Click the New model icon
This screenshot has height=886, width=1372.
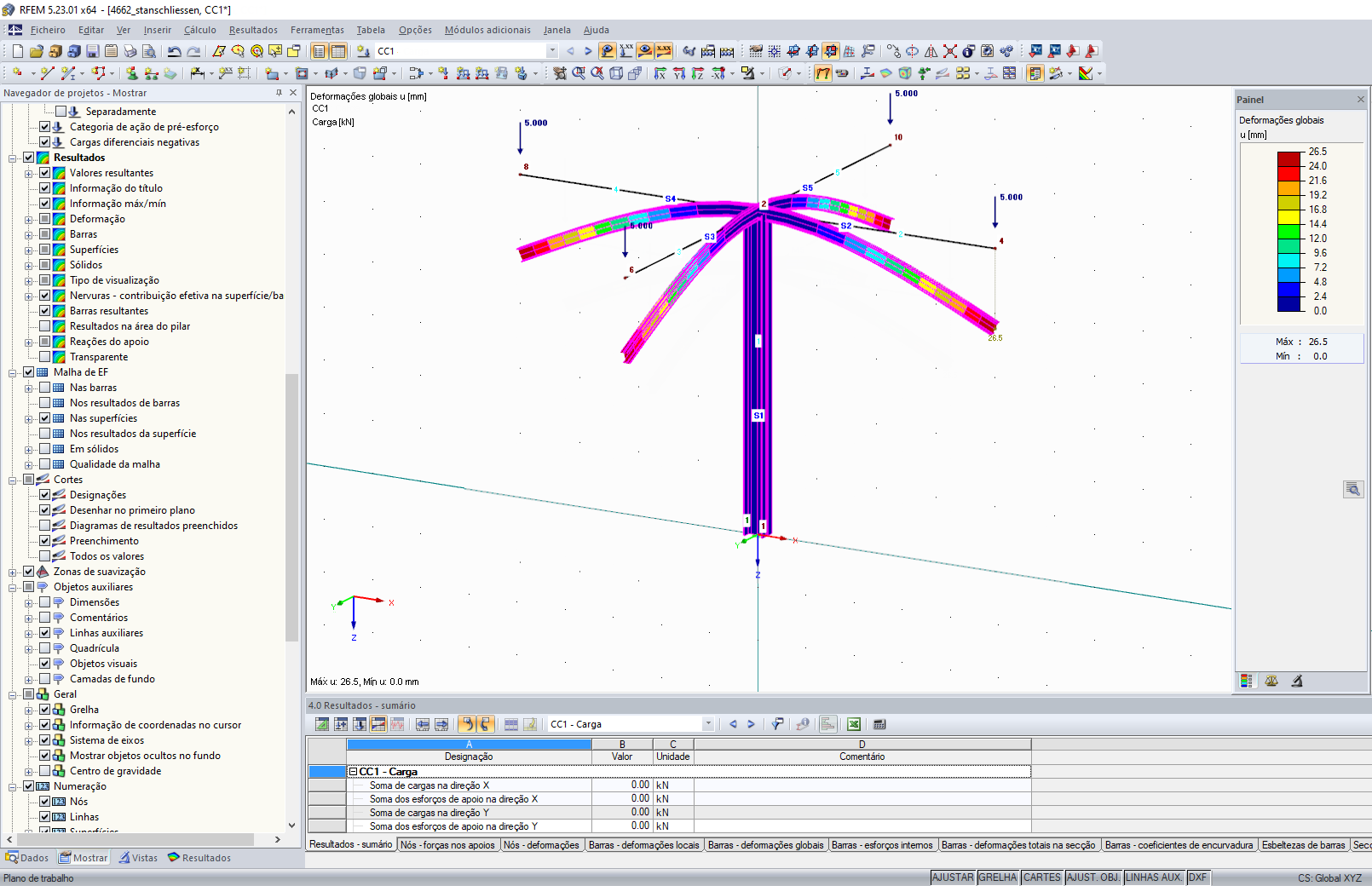17,51
